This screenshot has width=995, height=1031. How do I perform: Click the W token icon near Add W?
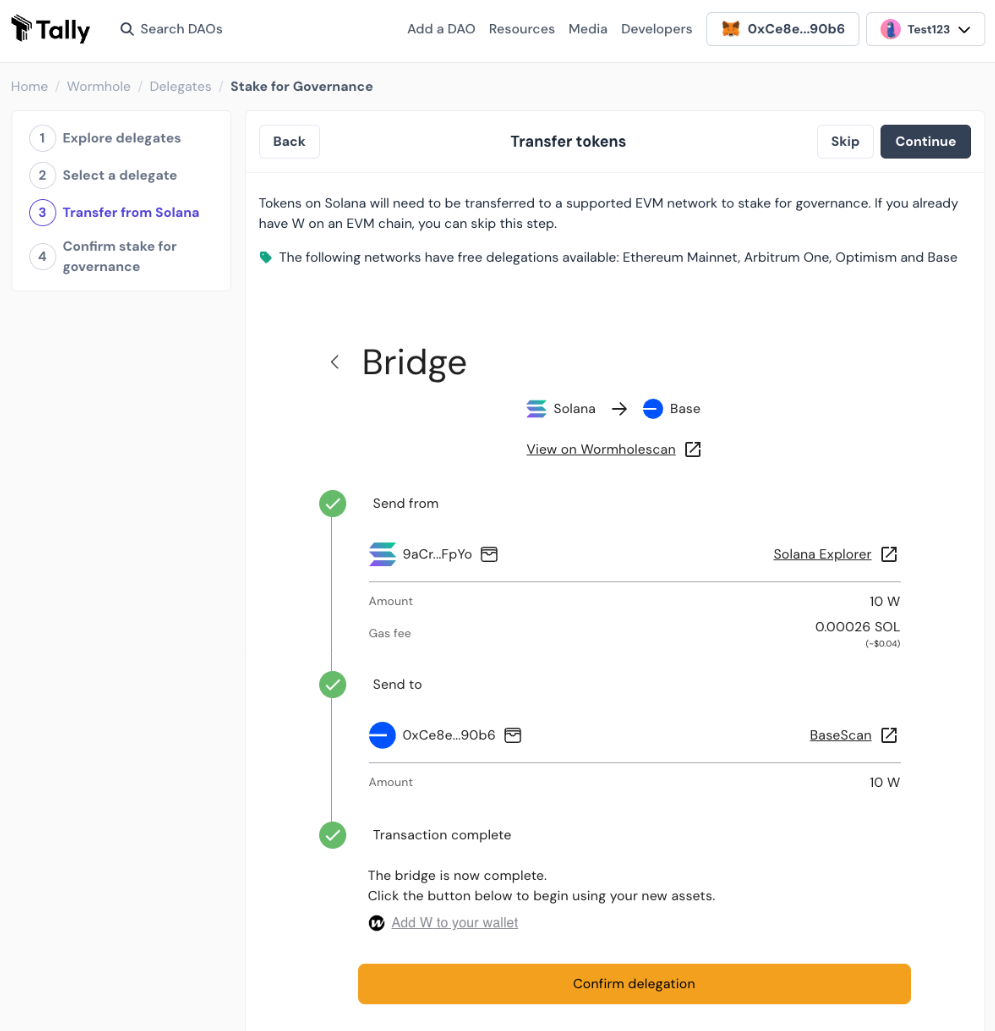coord(376,923)
